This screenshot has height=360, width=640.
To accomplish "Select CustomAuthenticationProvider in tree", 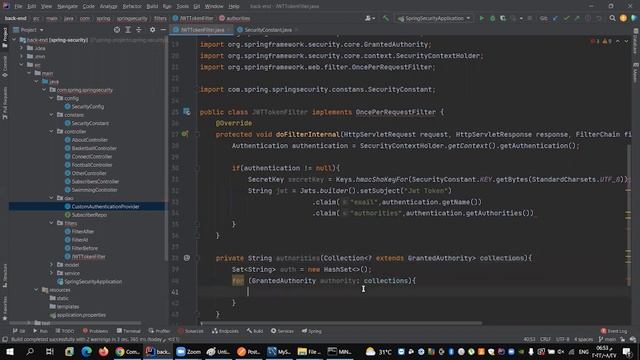I will point(105,207).
